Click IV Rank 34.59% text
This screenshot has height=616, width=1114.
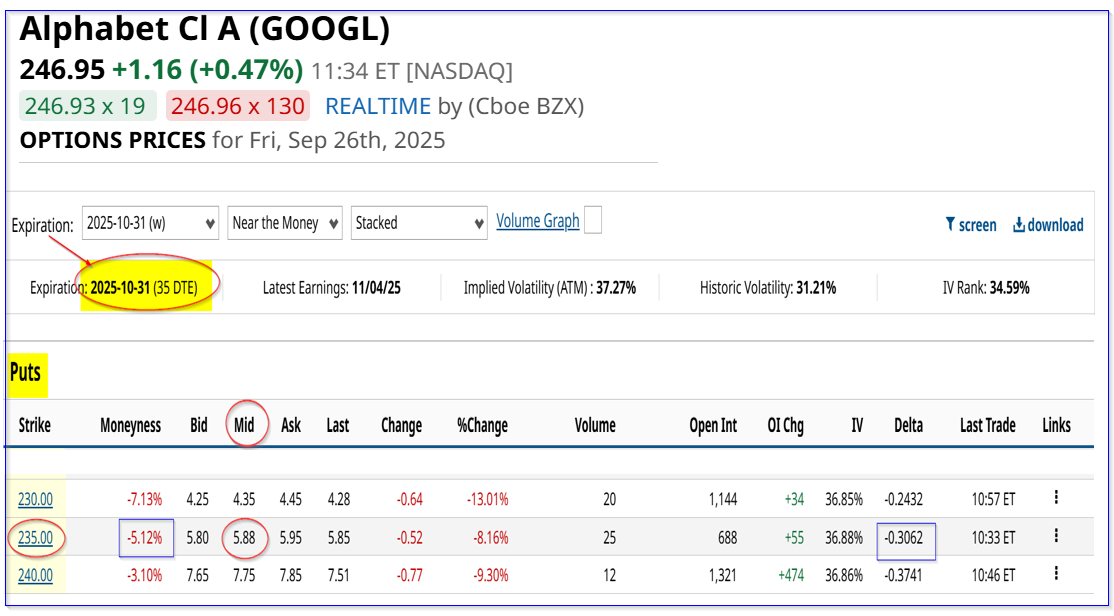click(x=986, y=288)
